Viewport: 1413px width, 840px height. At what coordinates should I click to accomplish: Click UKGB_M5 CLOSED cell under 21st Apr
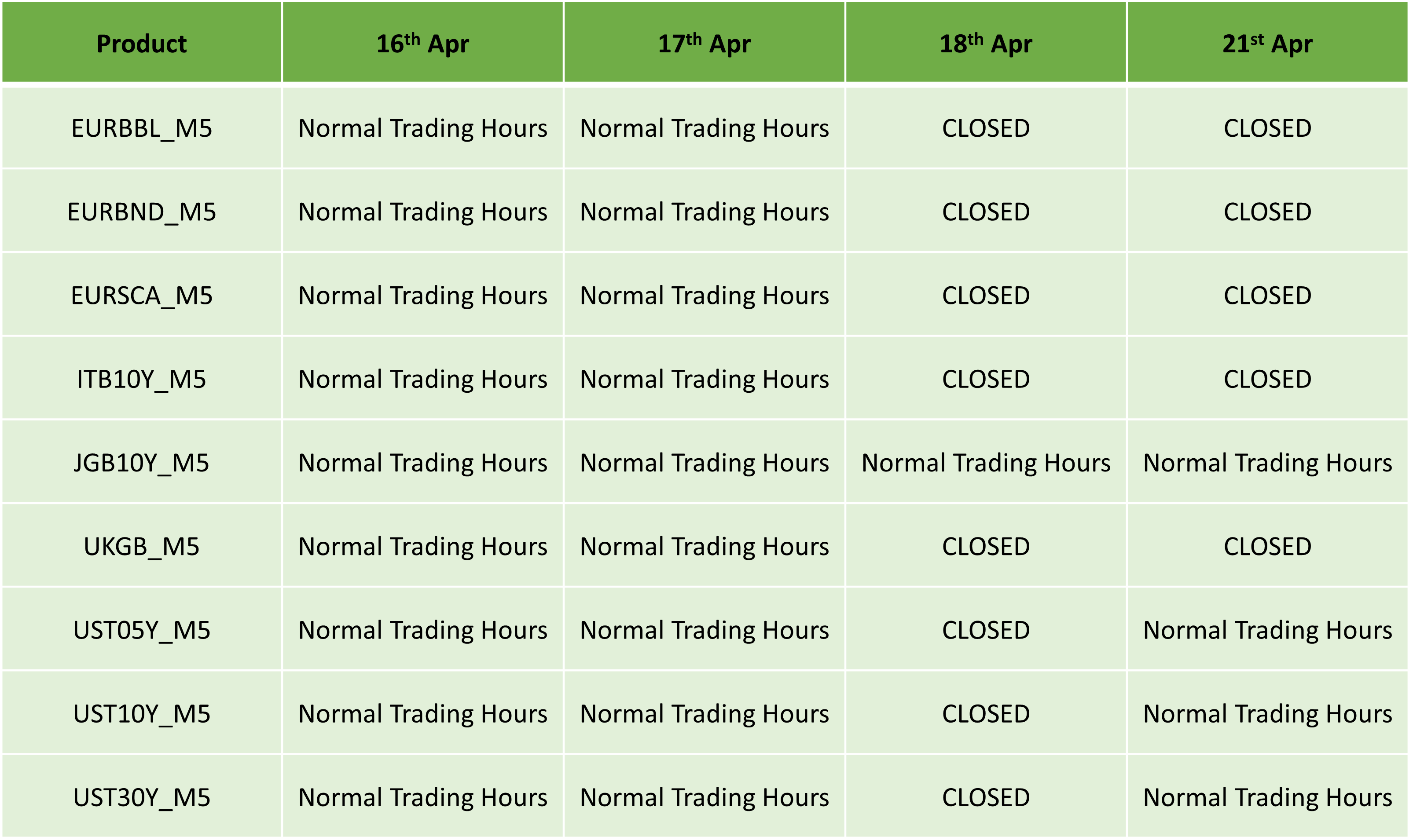(x=1267, y=546)
